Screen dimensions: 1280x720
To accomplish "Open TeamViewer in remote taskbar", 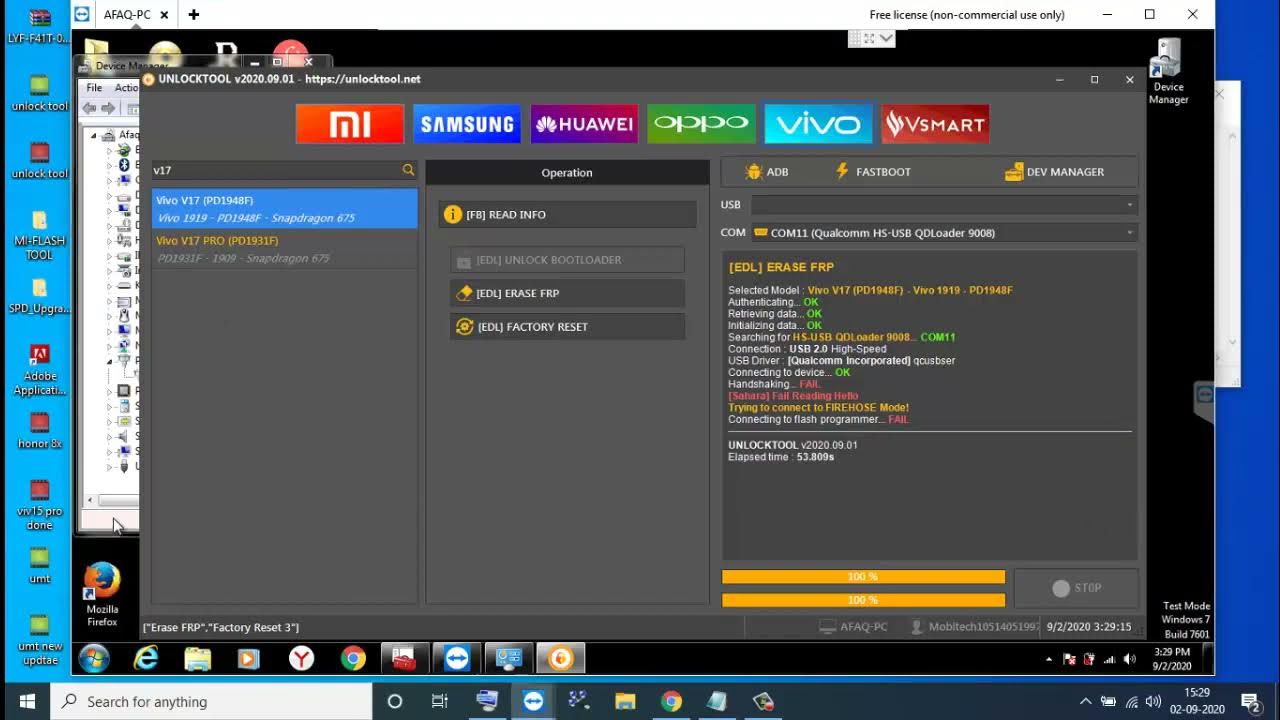I will tap(456, 658).
